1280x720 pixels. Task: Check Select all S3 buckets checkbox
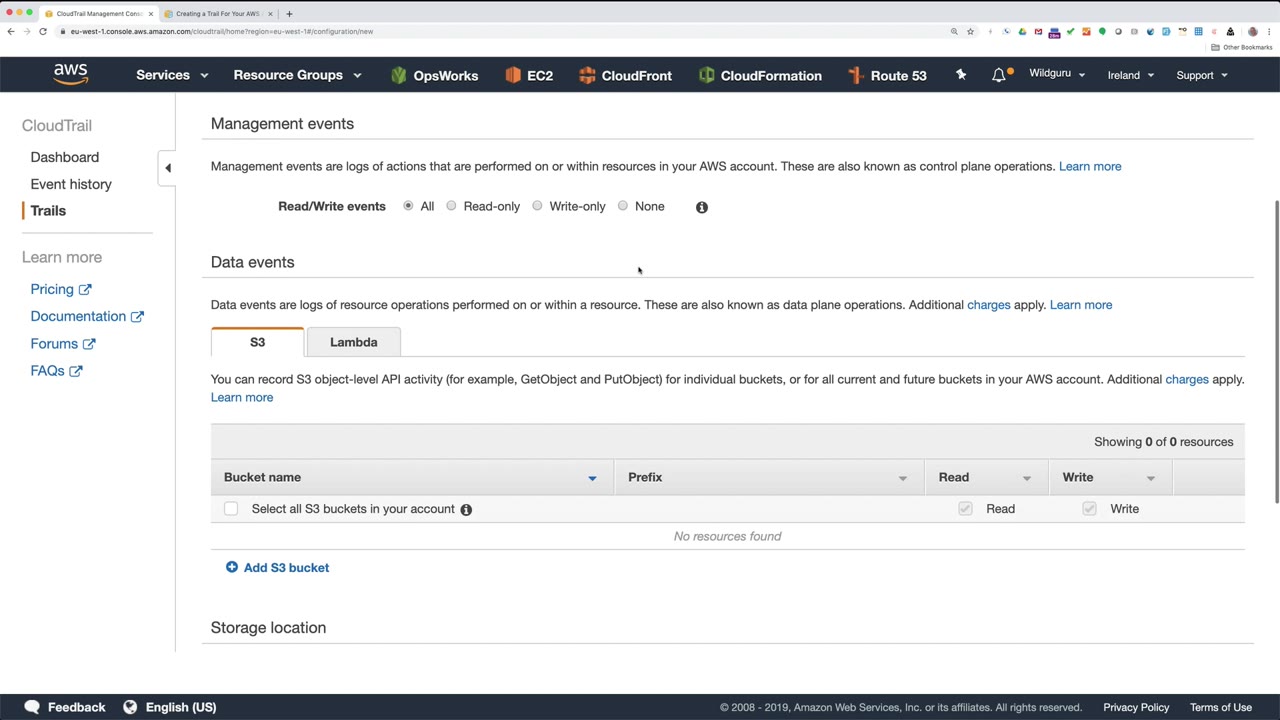(x=231, y=509)
